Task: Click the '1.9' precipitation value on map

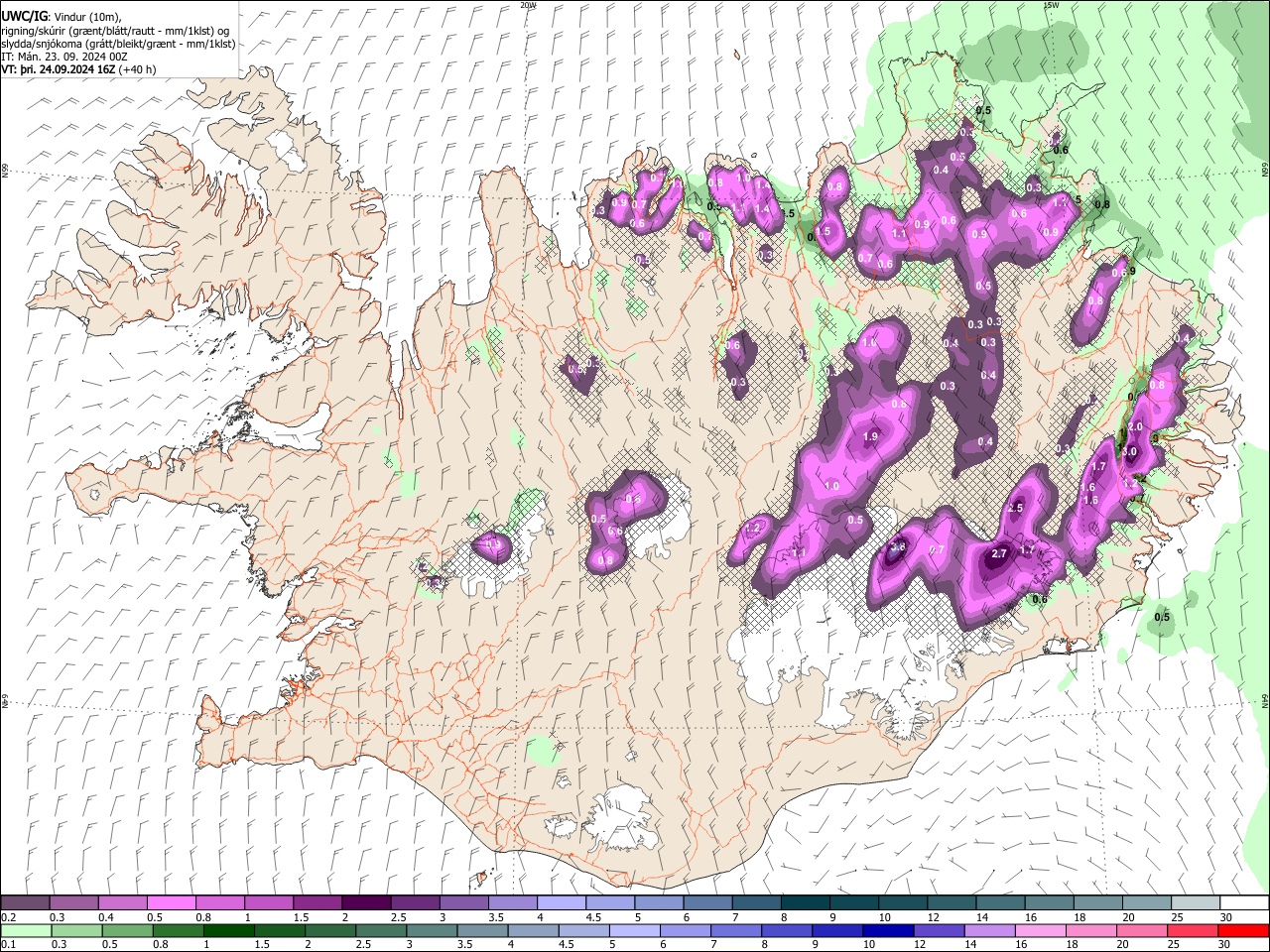Action: coord(871,437)
